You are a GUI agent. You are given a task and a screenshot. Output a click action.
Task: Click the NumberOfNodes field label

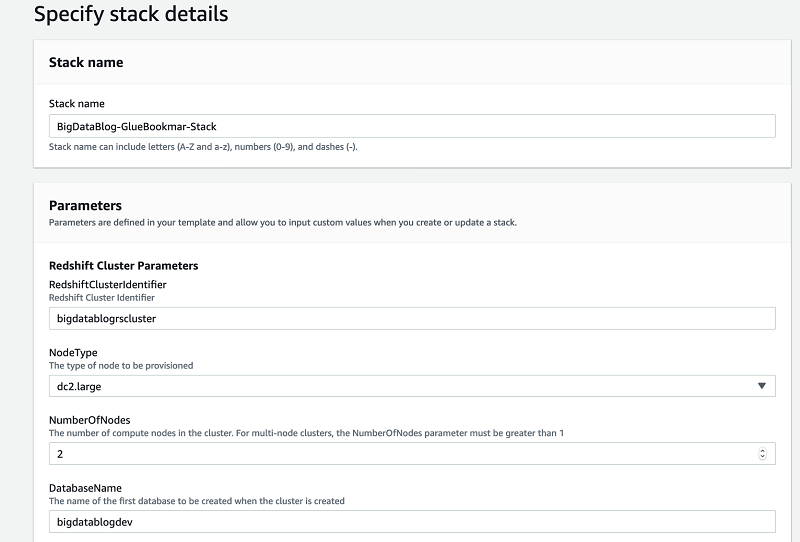(91, 421)
